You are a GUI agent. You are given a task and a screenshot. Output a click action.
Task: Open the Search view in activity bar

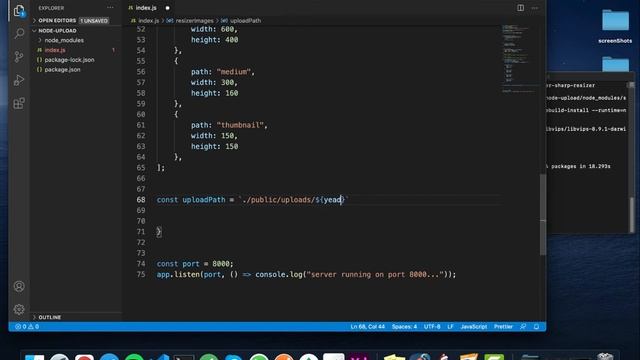click(19, 33)
